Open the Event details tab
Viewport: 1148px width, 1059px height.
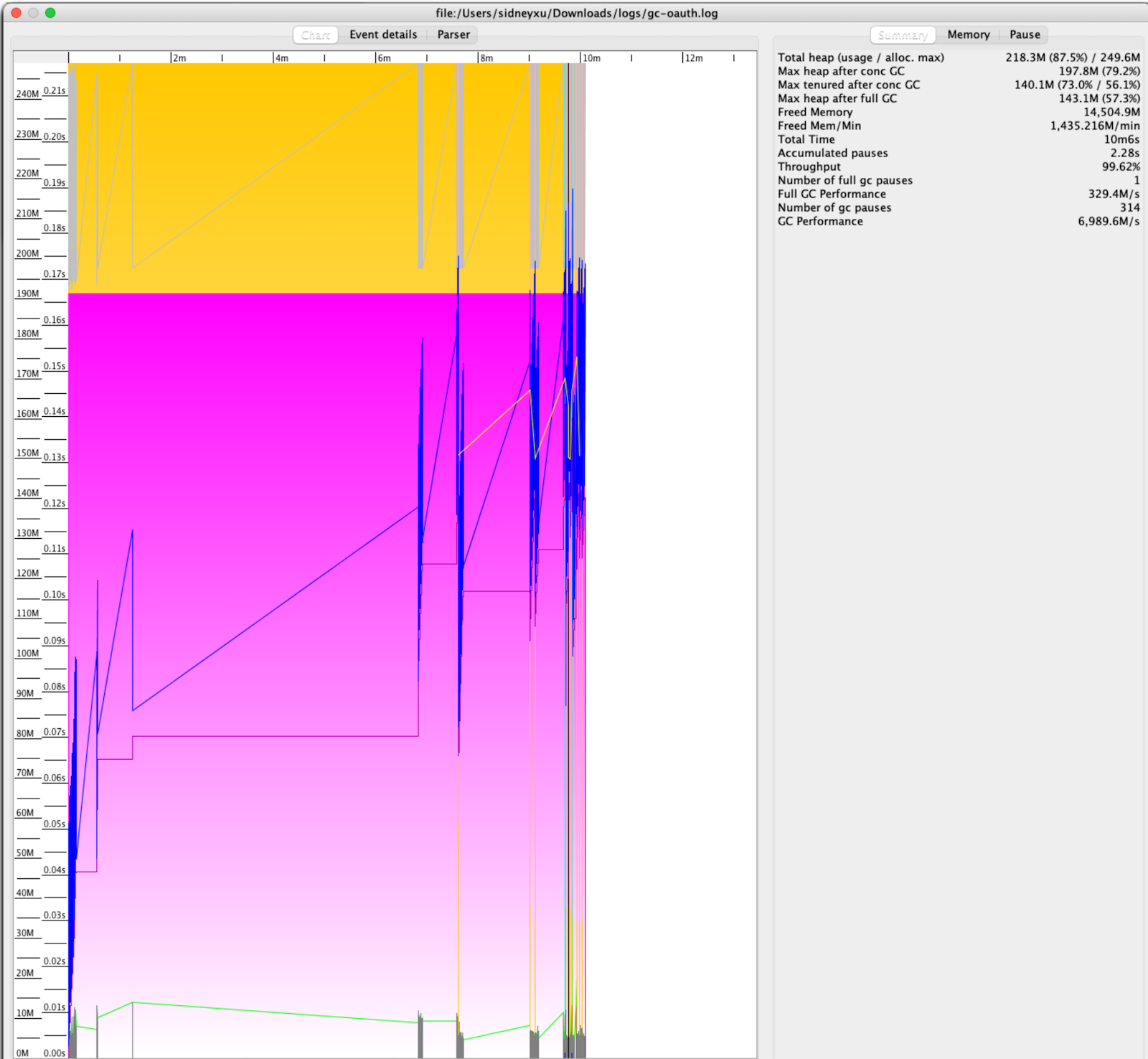[x=383, y=34]
